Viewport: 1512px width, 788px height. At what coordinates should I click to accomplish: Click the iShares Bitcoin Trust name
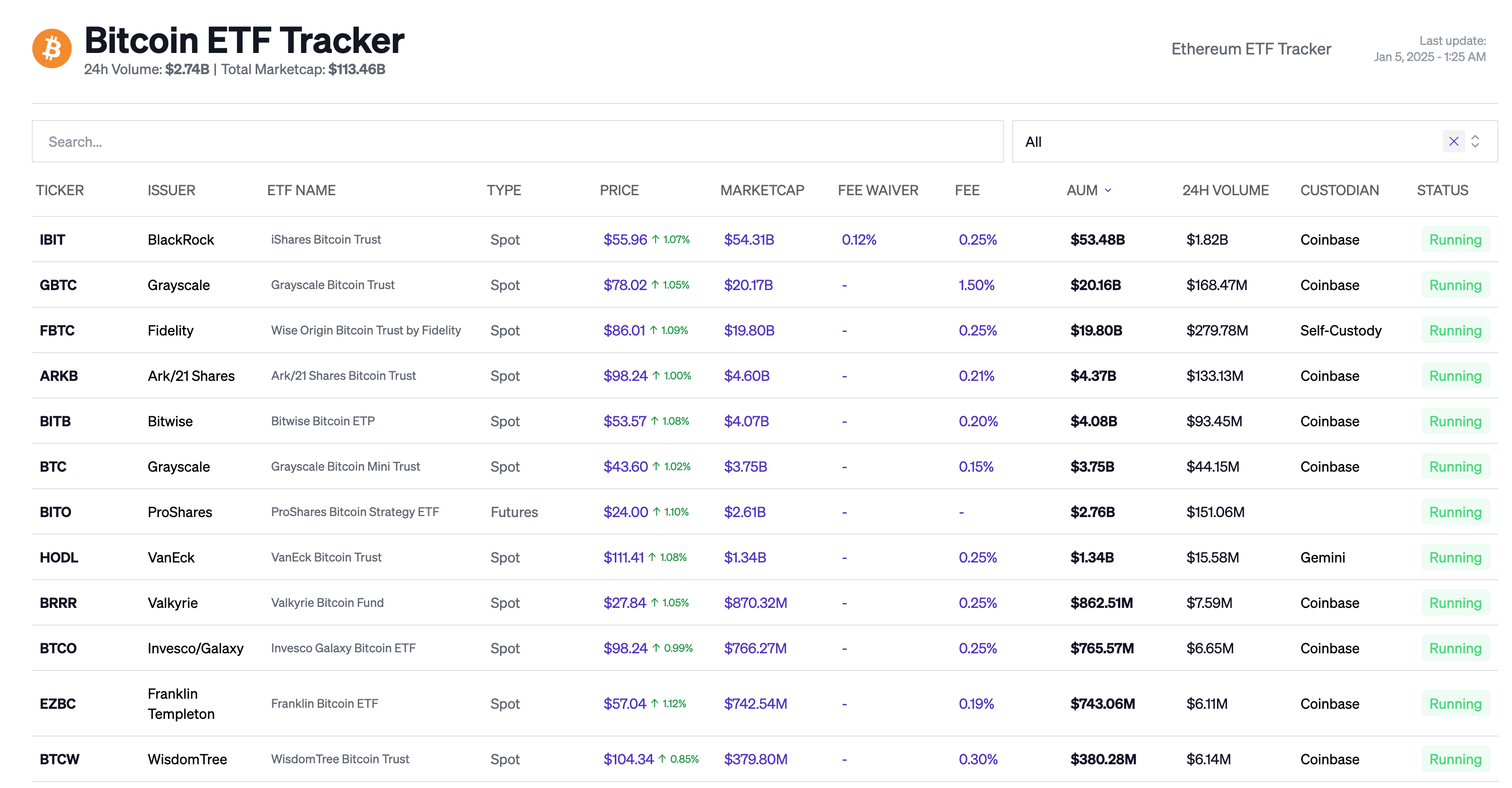click(x=326, y=240)
